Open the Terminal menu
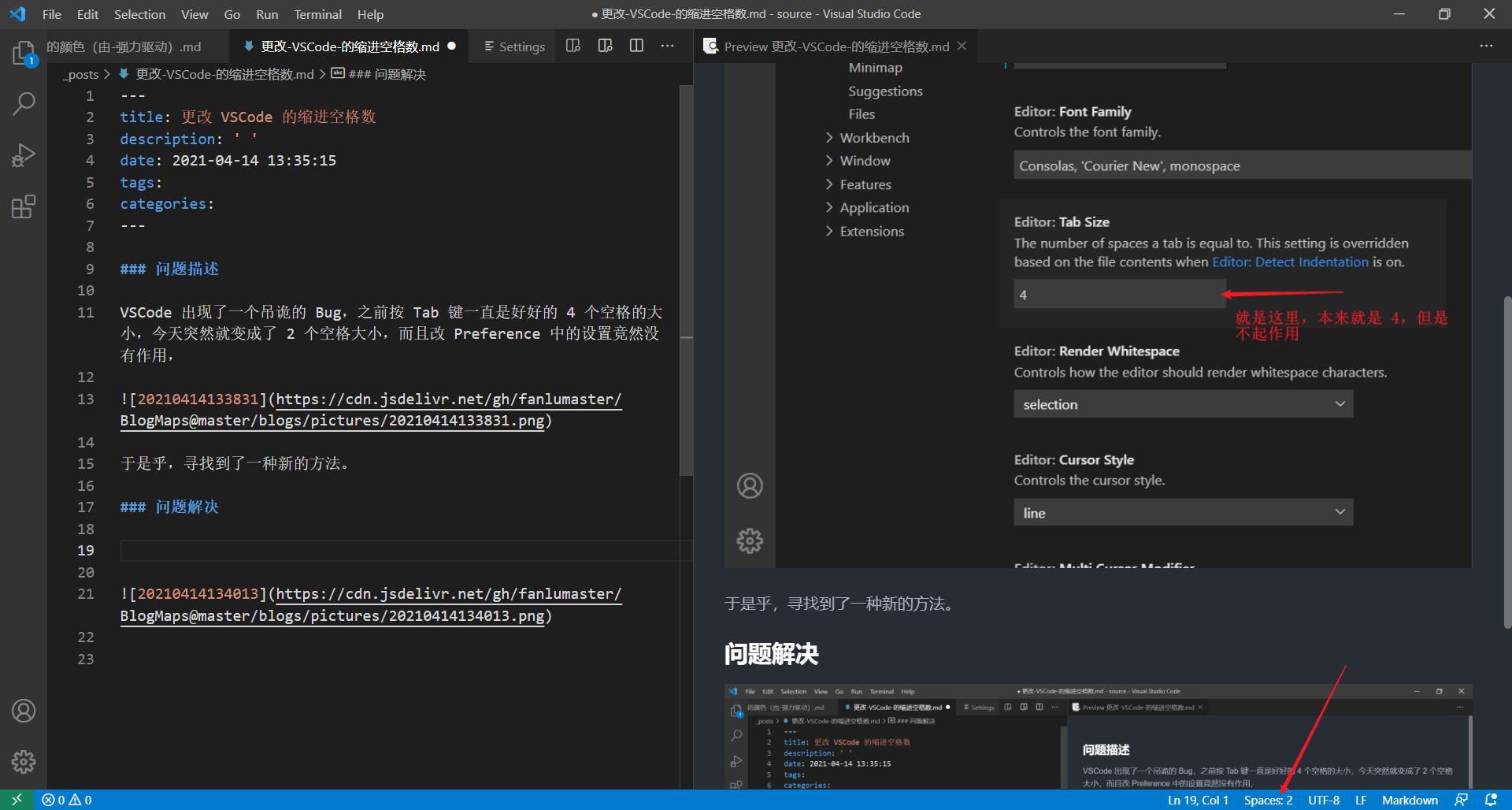1512x810 pixels. pyautogui.click(x=317, y=14)
